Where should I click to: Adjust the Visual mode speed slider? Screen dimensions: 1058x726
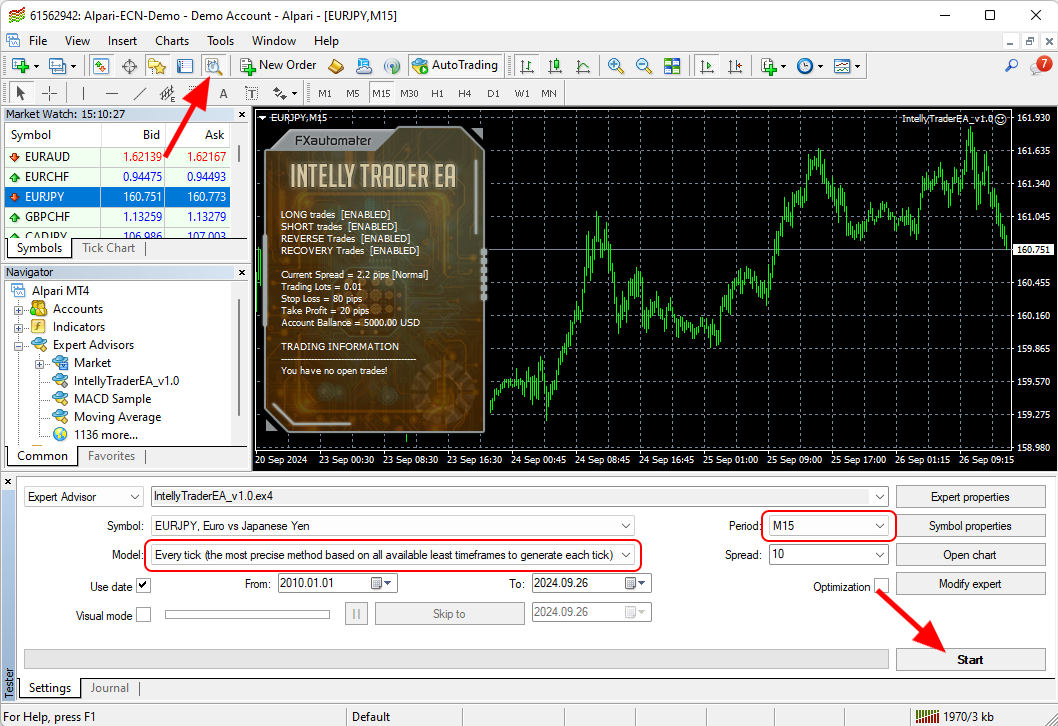click(x=247, y=614)
